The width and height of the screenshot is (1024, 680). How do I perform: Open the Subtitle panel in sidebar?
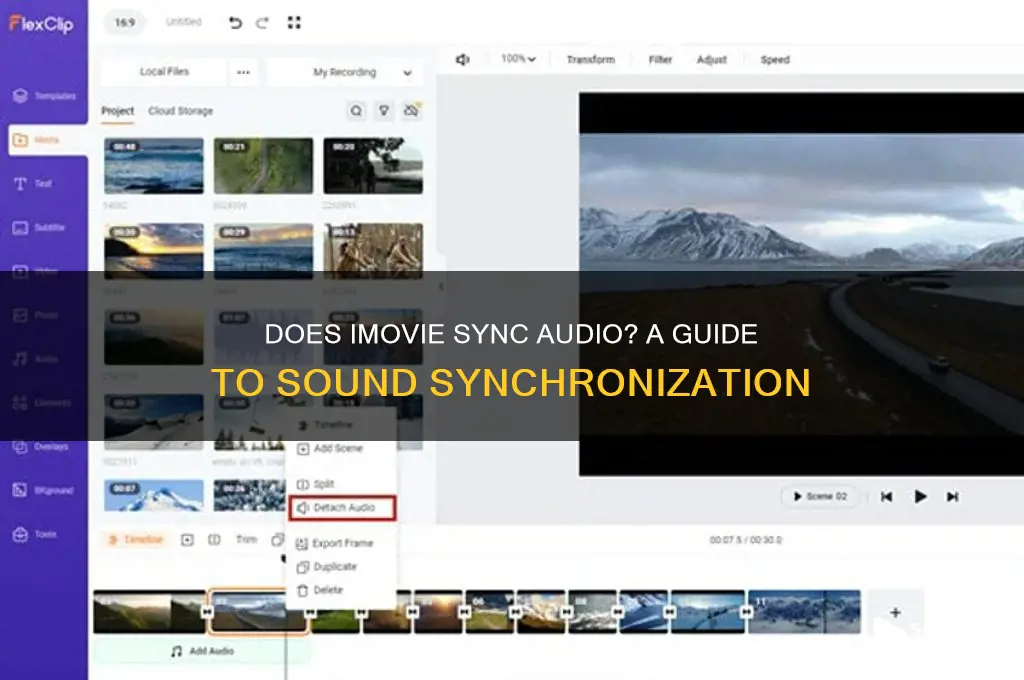[x=39, y=227]
